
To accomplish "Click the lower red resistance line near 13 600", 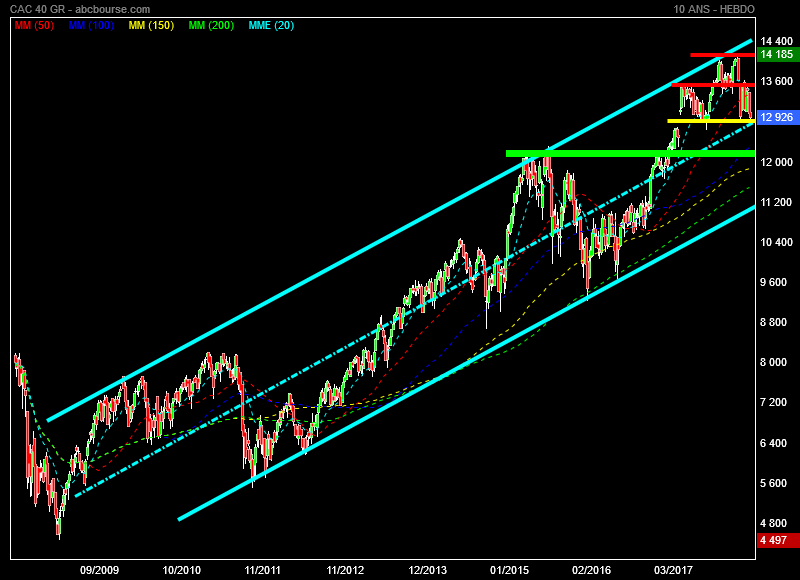I will (713, 85).
